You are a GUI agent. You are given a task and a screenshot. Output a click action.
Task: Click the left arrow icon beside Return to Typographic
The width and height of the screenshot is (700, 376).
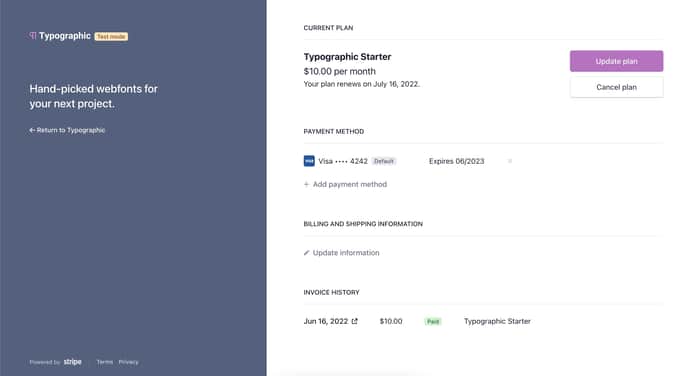coord(32,130)
